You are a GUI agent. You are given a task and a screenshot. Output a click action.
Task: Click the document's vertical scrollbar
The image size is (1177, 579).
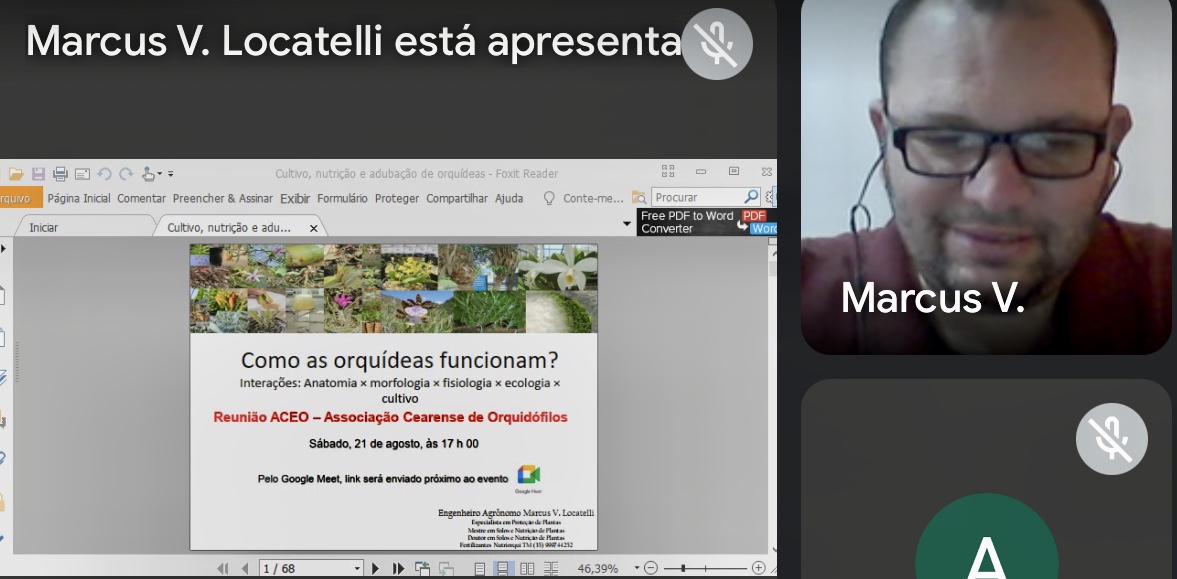click(x=772, y=398)
